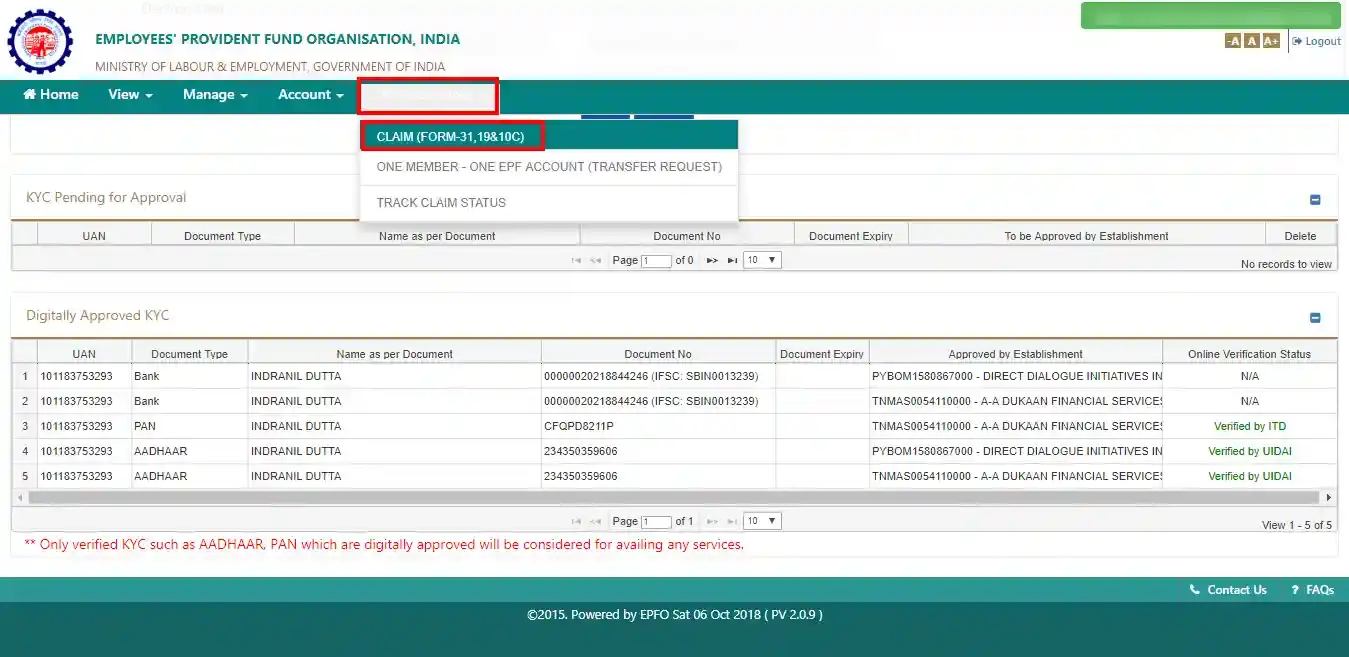Viewport: 1349px width, 657px height.
Task: Go to last page in approved KYC pager
Action: point(732,521)
